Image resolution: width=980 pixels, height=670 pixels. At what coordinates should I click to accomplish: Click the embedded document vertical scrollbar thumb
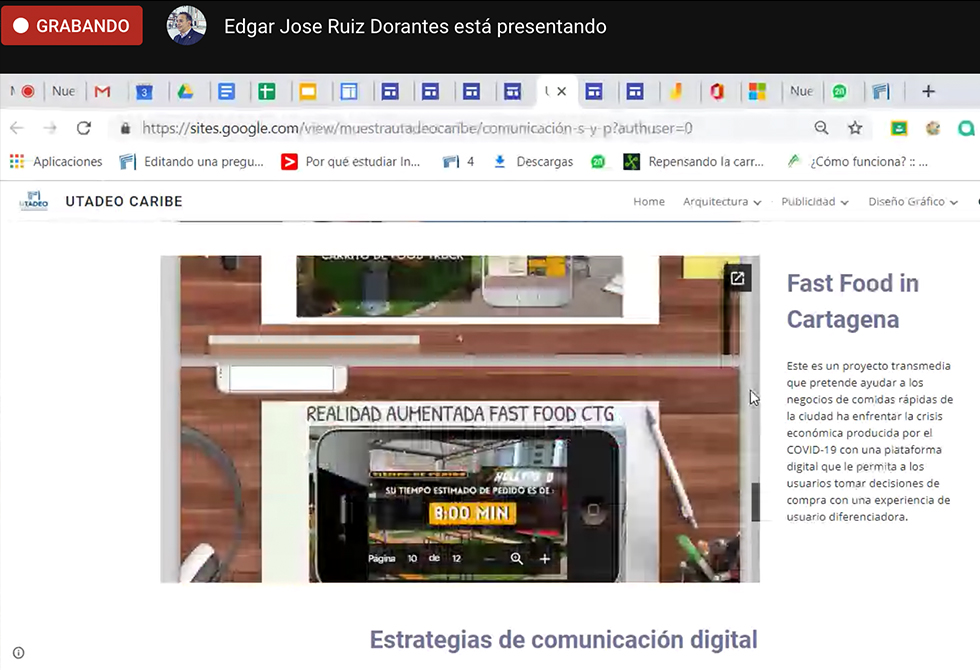(x=756, y=502)
